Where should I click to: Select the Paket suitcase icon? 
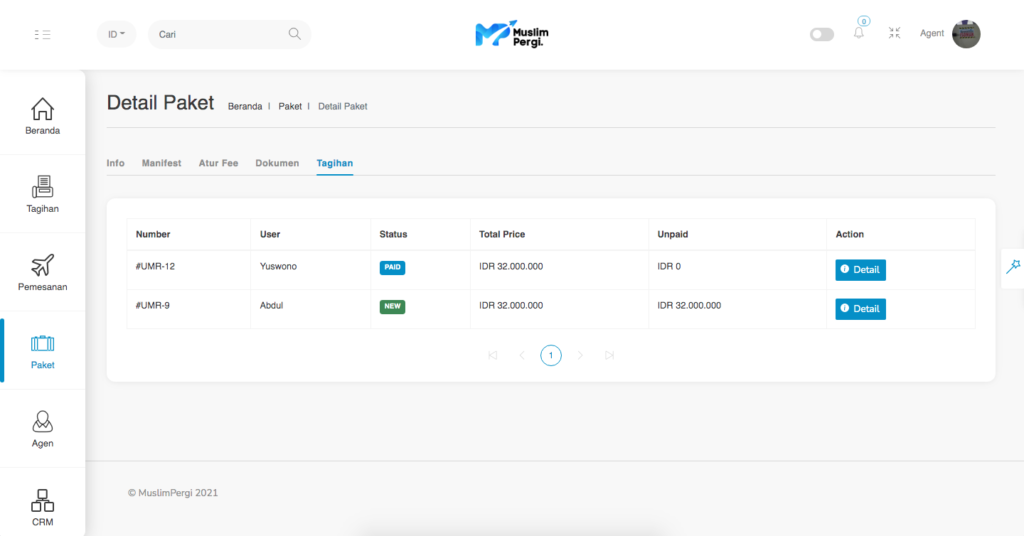[x=43, y=344]
